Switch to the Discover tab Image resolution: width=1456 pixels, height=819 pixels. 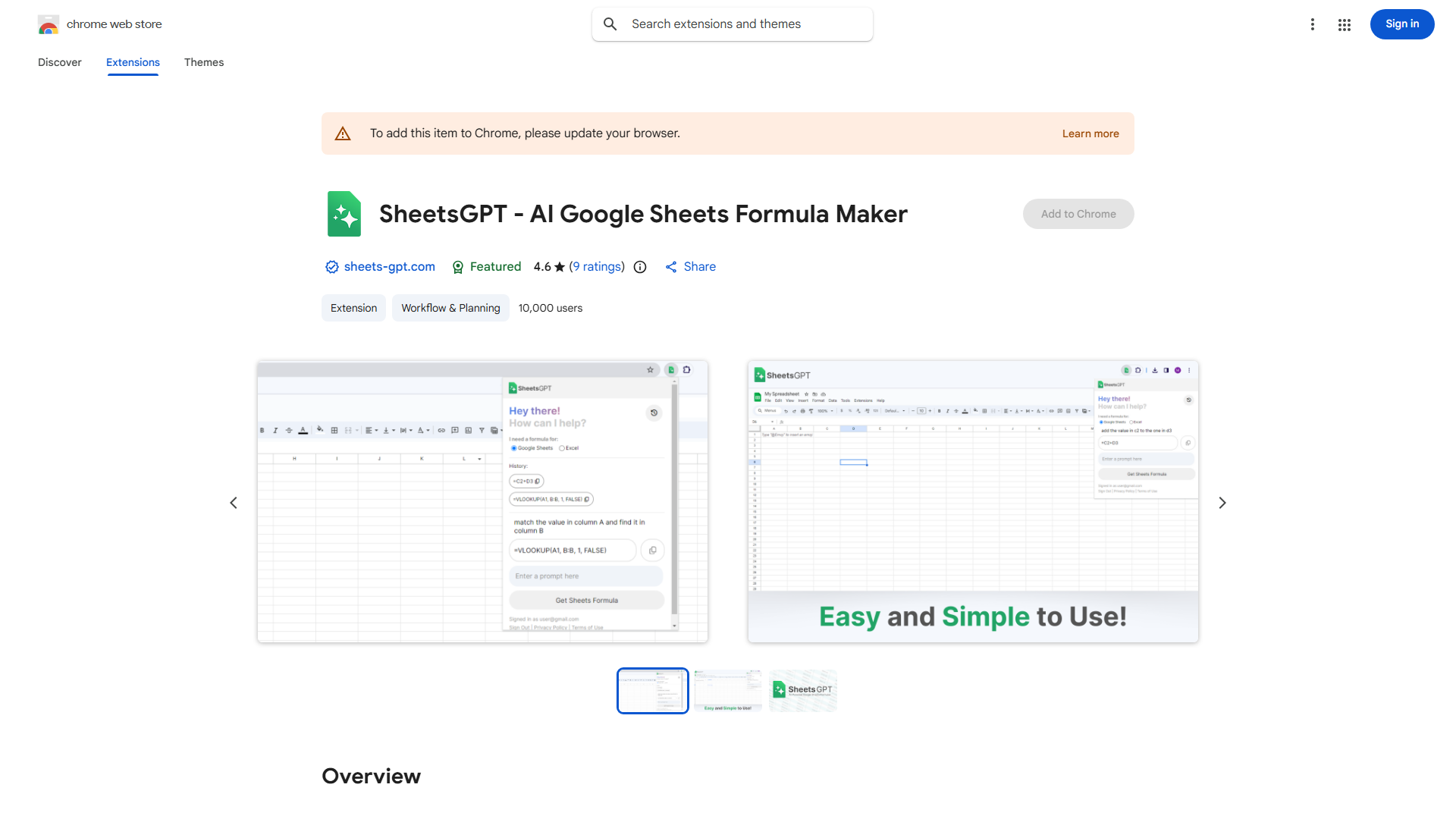tap(60, 62)
